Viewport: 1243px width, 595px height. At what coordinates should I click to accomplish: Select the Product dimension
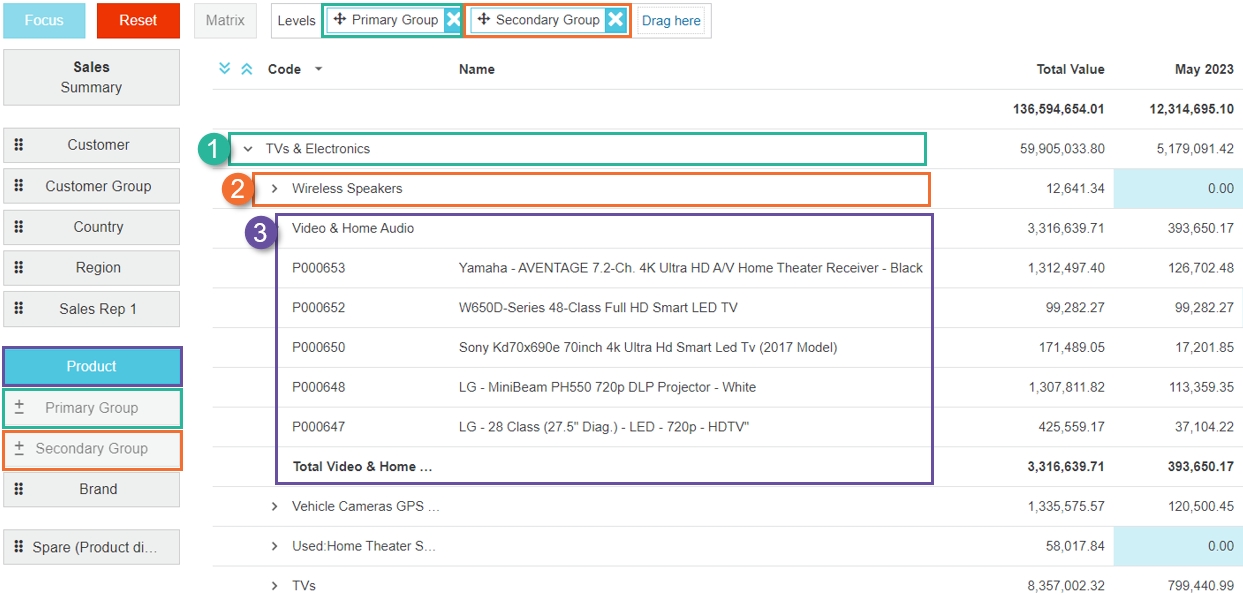92,366
